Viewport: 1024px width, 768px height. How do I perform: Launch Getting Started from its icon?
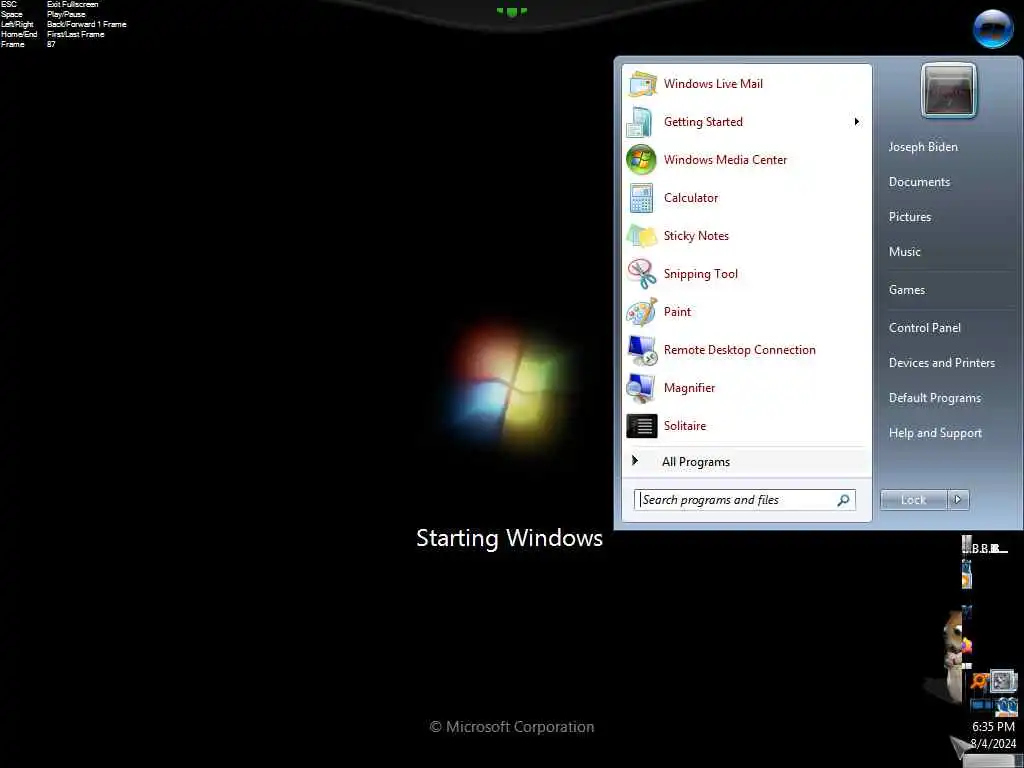point(640,122)
